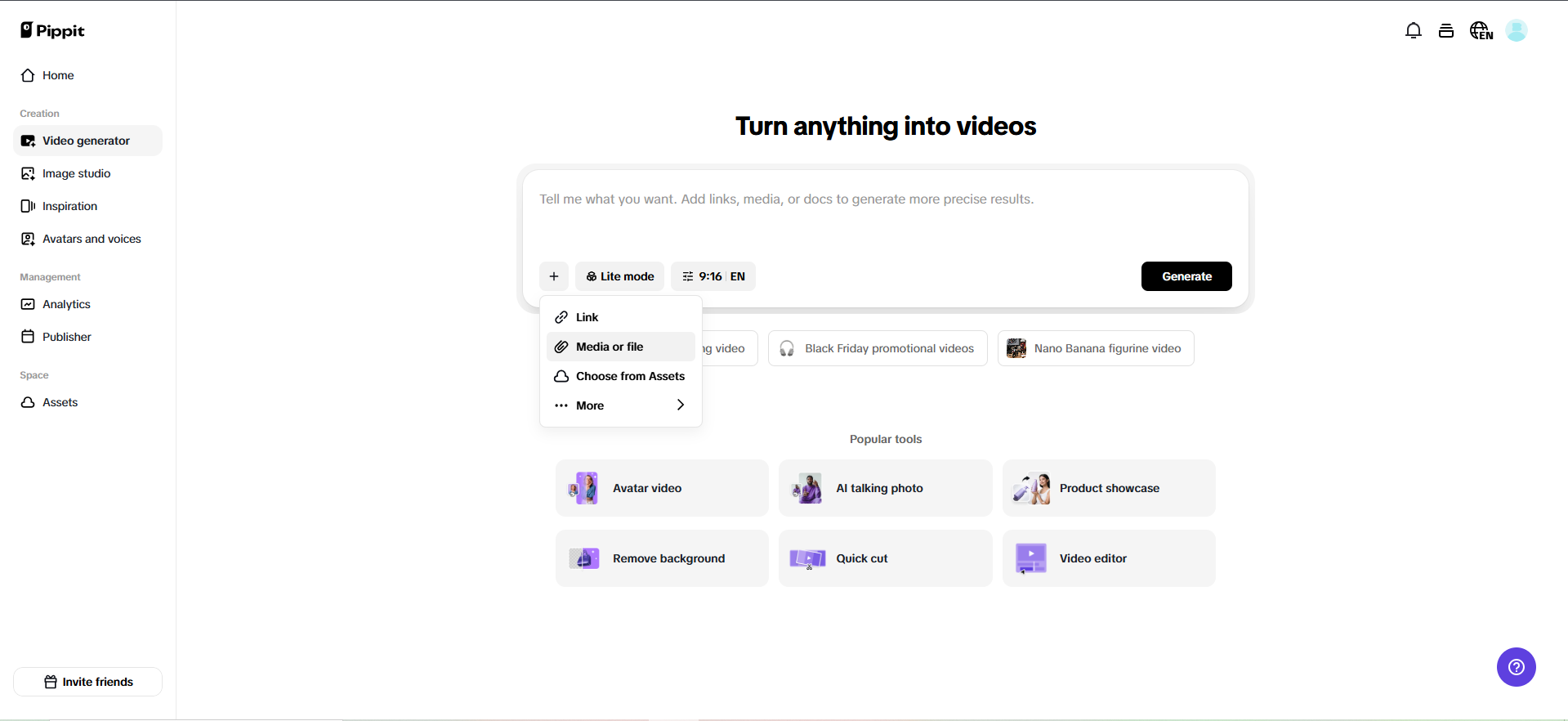This screenshot has width=1568, height=721.
Task: Open Inspiration page
Action: tap(88, 206)
